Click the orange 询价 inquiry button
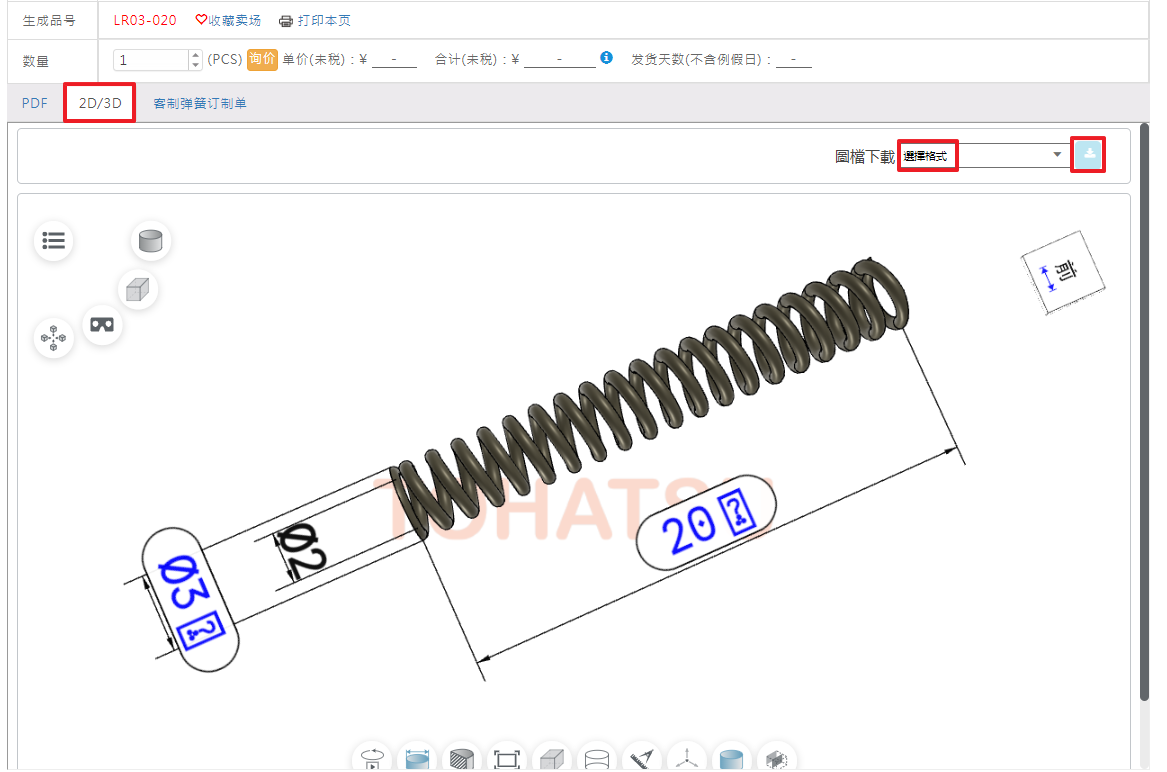 click(x=262, y=59)
